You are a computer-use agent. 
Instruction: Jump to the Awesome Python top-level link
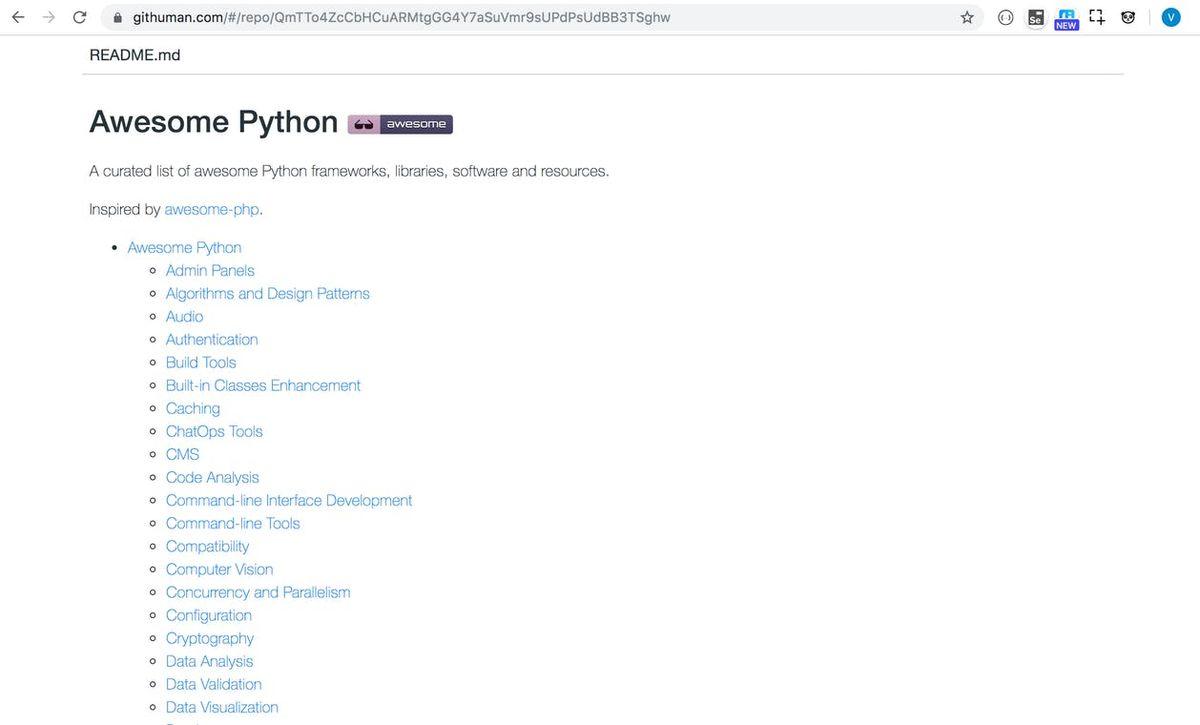click(184, 247)
